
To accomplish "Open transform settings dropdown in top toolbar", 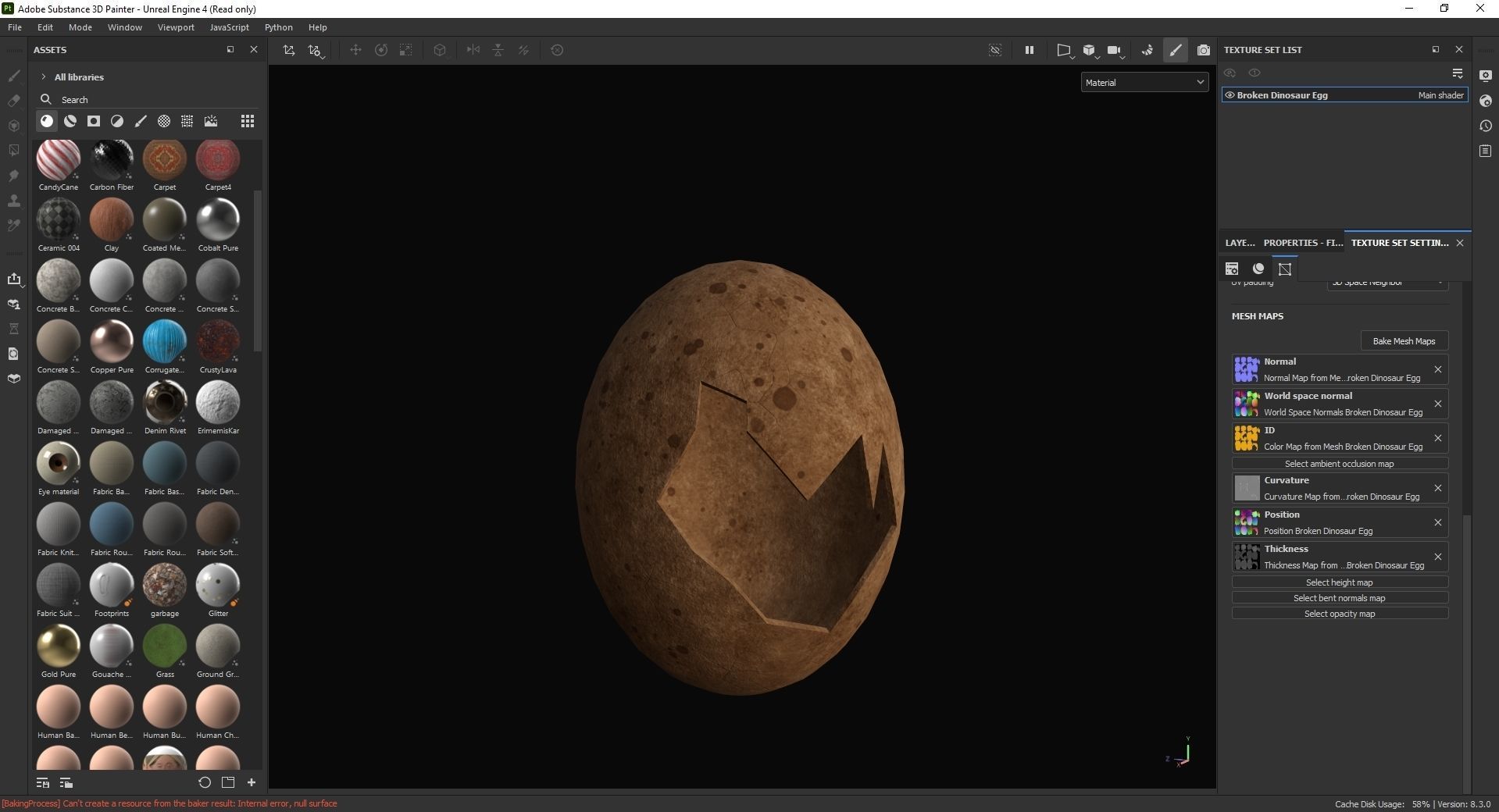I will pyautogui.click(x=316, y=50).
